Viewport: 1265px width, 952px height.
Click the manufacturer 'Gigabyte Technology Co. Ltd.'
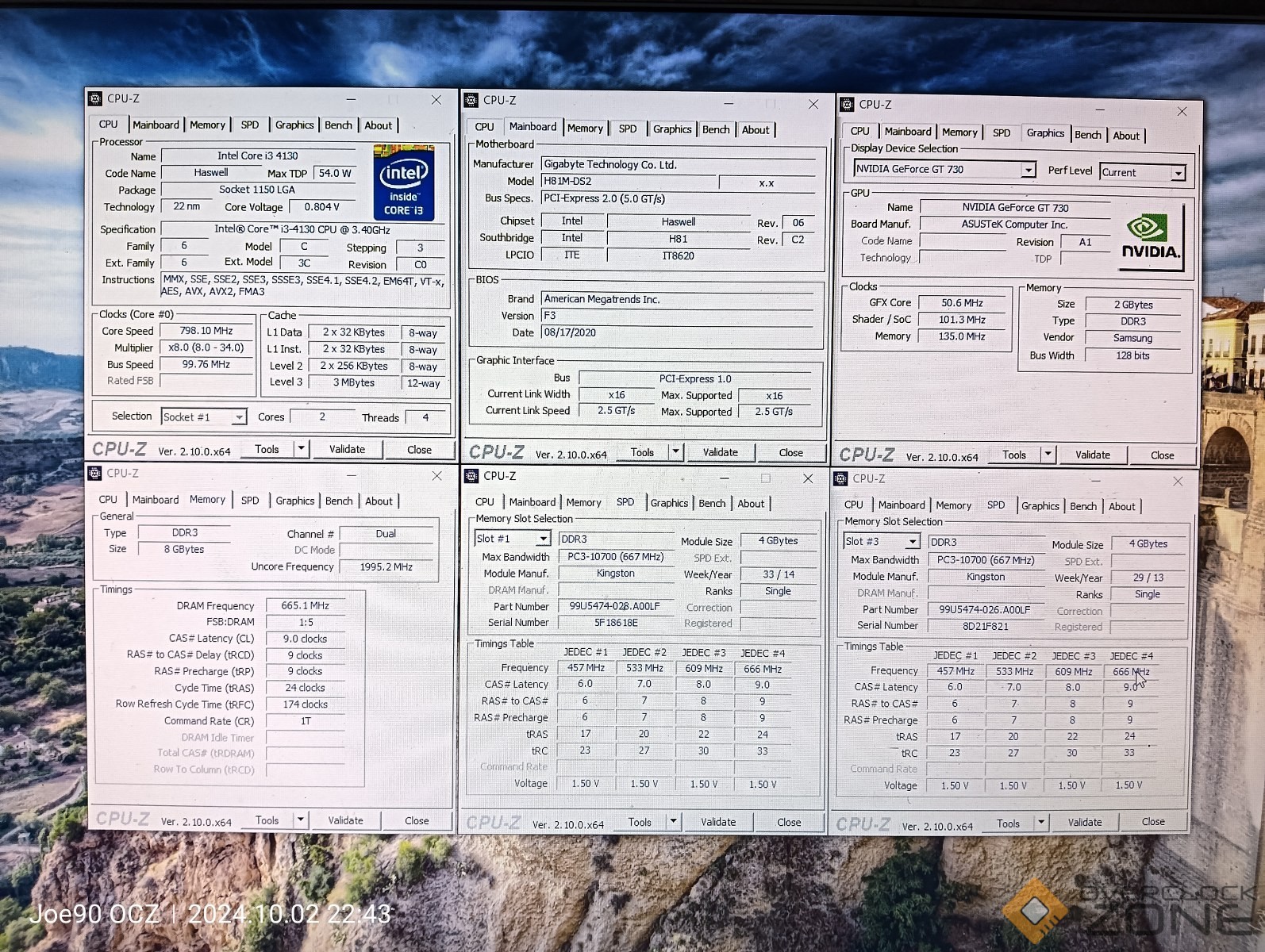click(610, 165)
